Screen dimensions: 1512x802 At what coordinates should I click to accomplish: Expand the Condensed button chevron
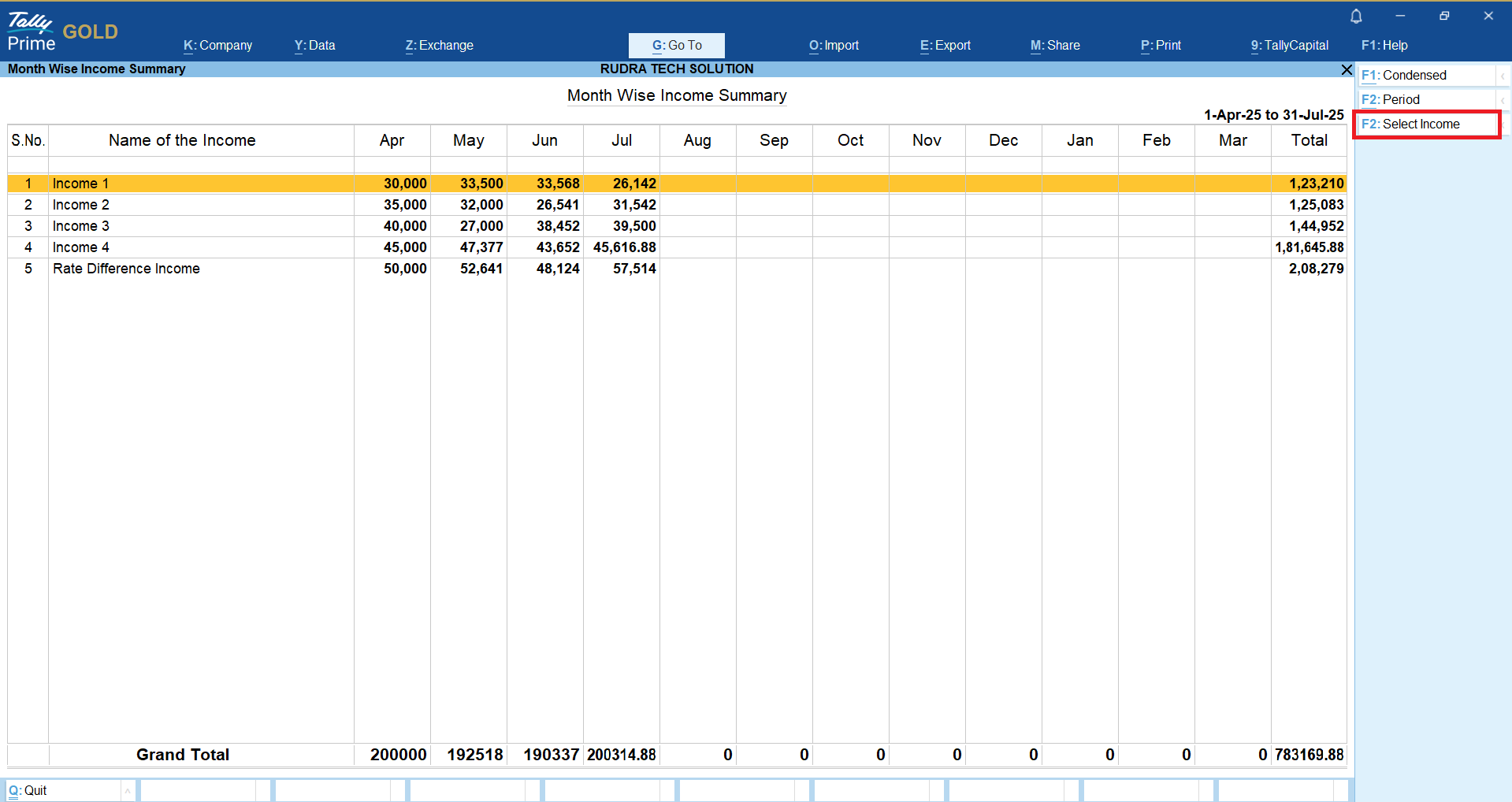click(1503, 76)
